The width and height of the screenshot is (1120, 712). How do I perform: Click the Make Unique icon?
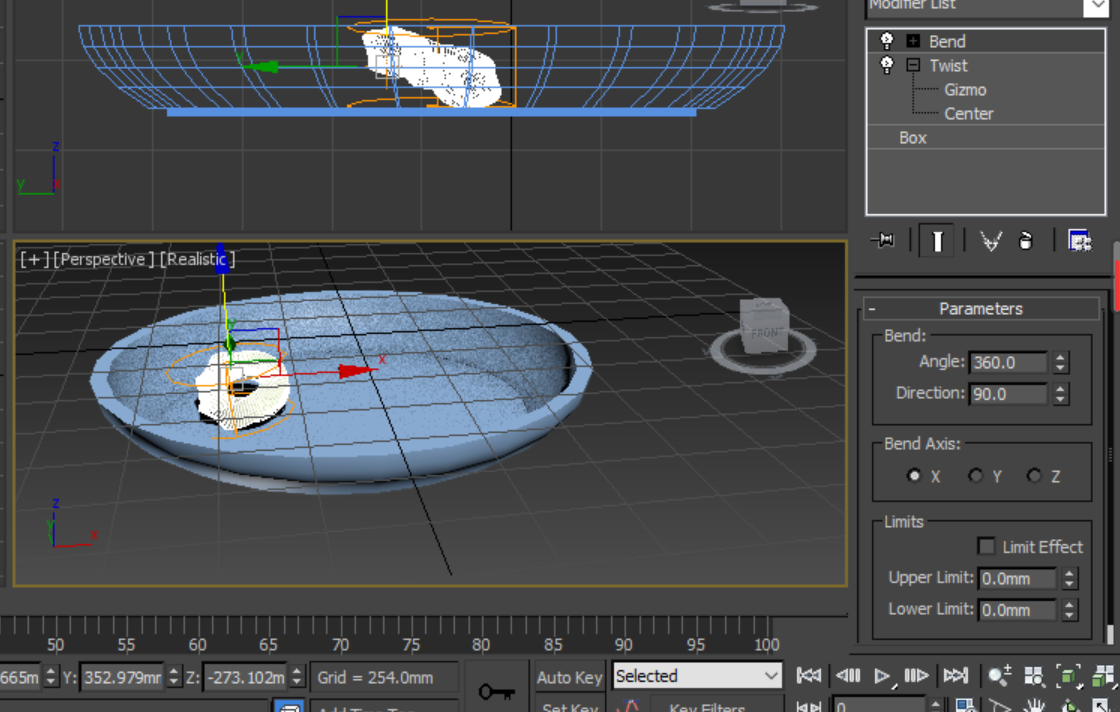coord(991,240)
